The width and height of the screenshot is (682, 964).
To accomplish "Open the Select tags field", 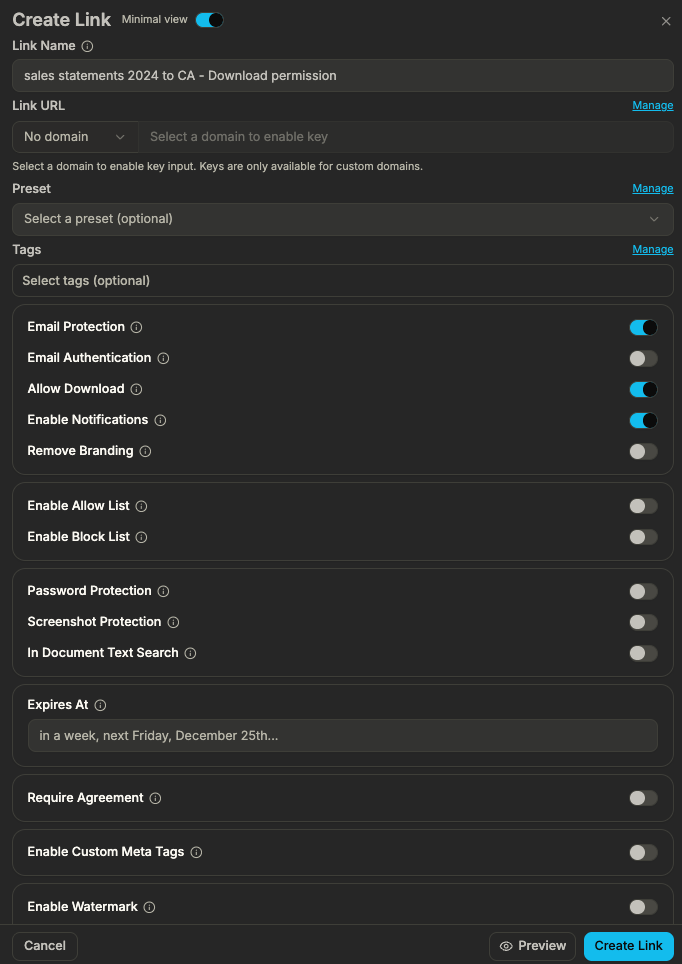I will 342,280.
